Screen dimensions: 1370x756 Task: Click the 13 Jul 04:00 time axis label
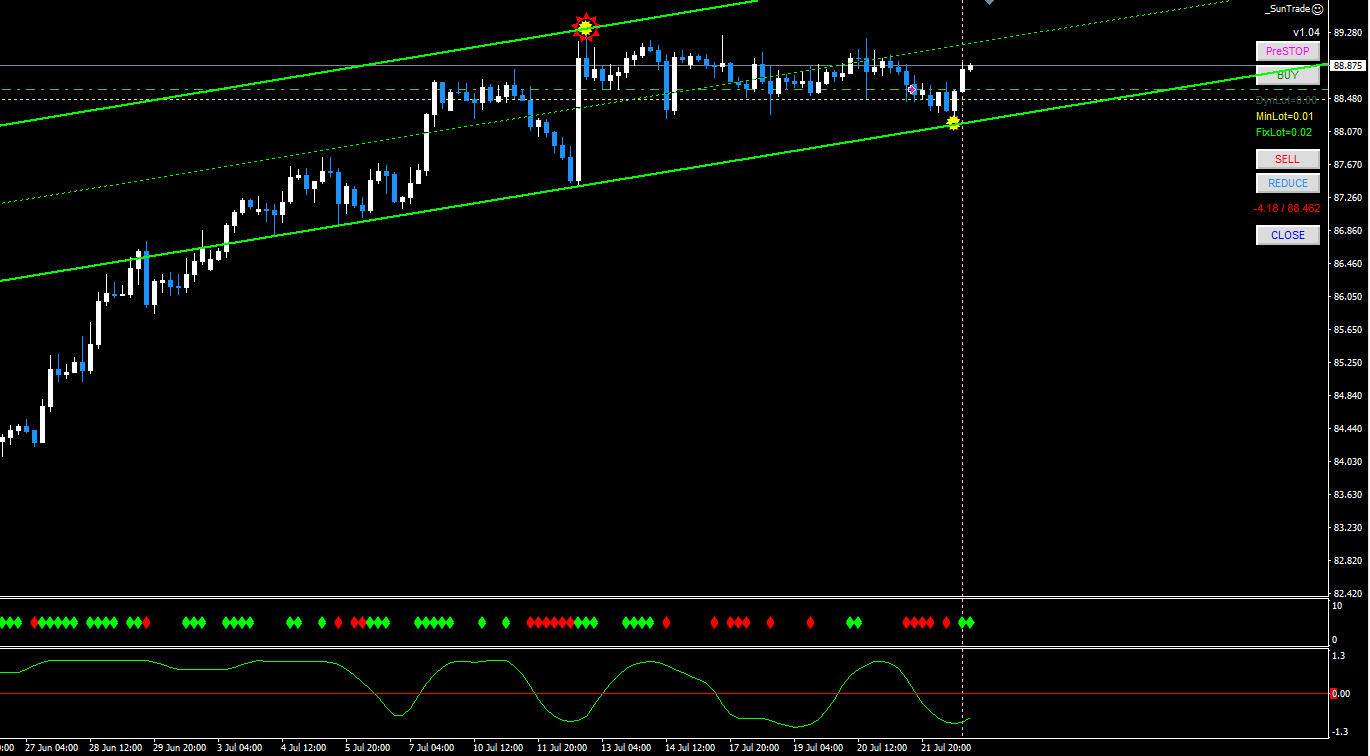(628, 747)
